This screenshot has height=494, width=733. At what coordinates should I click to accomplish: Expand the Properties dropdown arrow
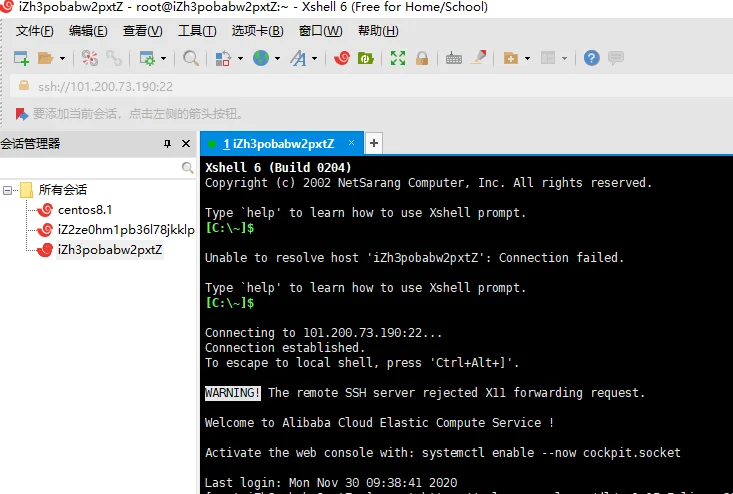click(x=163, y=59)
